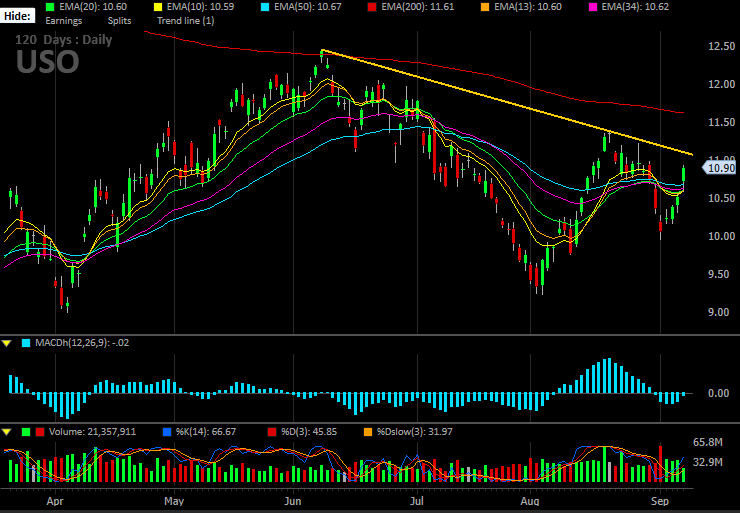Click the green Volume color swatch
This screenshot has width=740, height=513.
(x=26, y=432)
